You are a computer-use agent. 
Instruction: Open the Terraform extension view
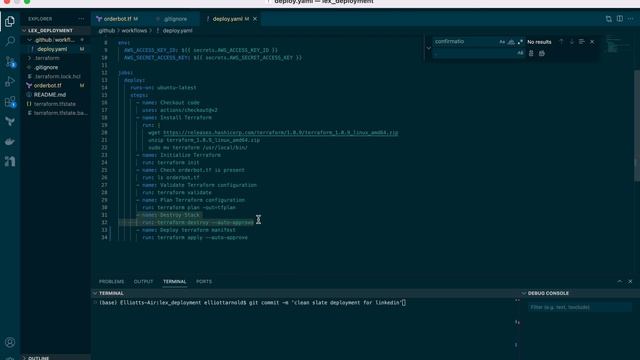point(10,121)
